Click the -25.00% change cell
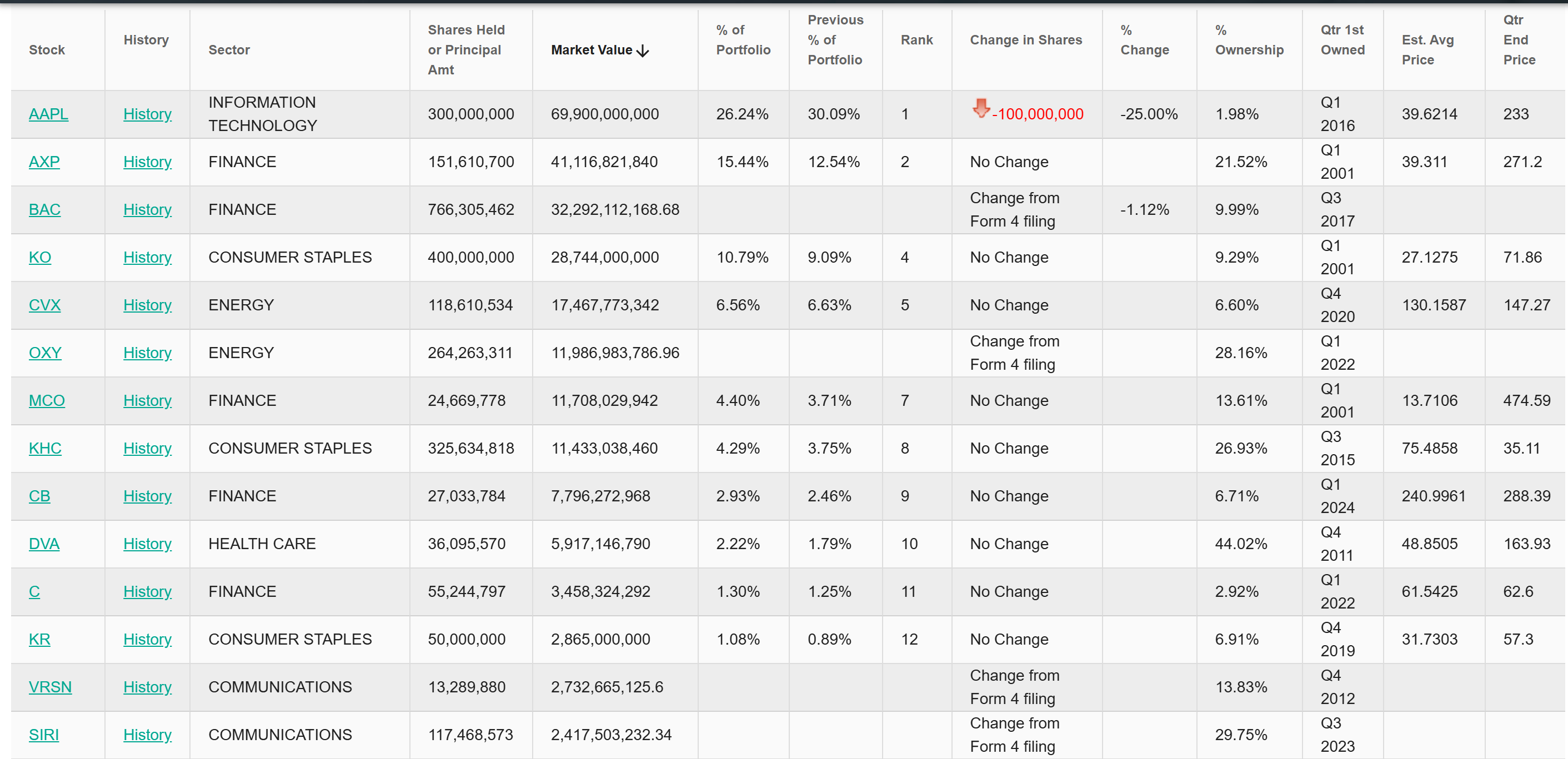The height and width of the screenshot is (759, 1568). pyautogui.click(x=1149, y=114)
